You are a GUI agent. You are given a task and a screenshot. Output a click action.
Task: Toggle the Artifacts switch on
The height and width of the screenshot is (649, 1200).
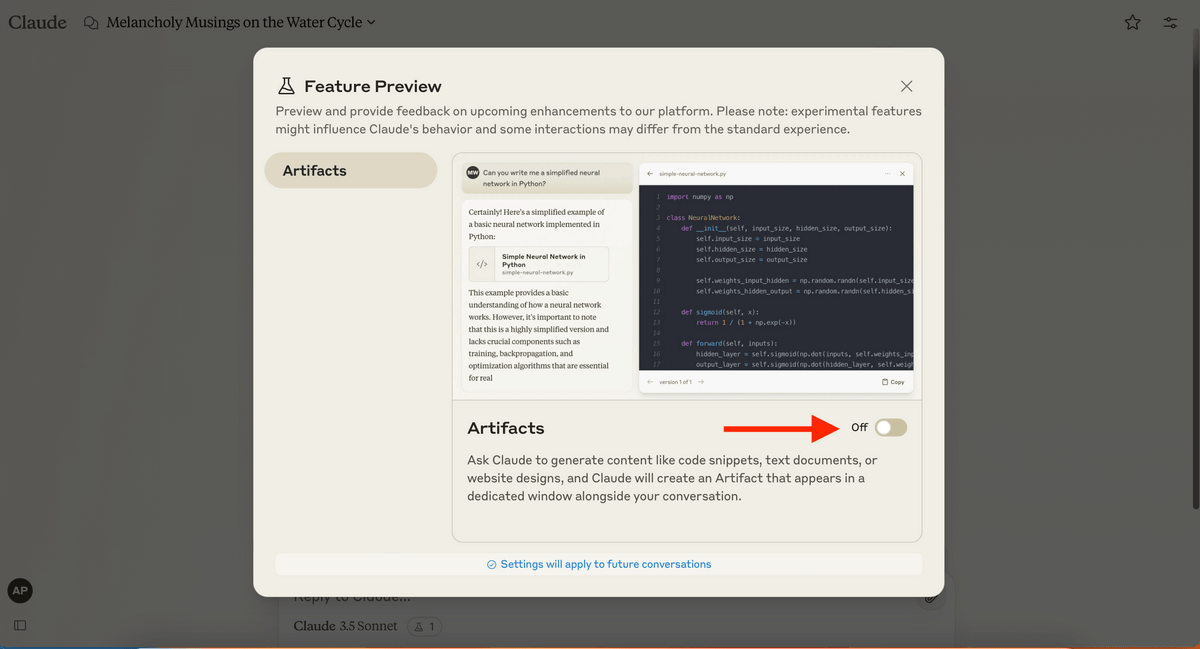(x=891, y=427)
